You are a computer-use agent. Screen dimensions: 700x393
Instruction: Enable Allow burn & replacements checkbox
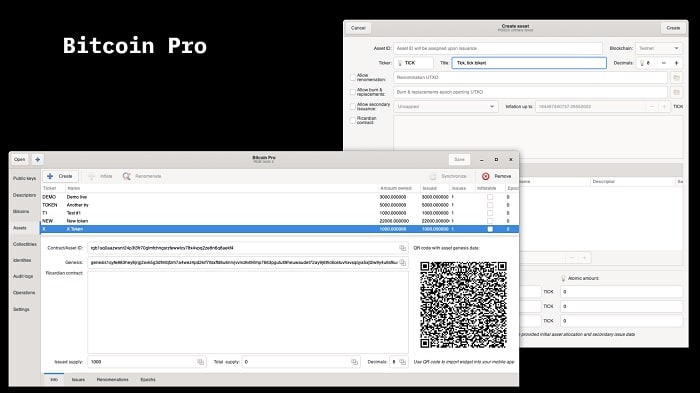click(353, 92)
